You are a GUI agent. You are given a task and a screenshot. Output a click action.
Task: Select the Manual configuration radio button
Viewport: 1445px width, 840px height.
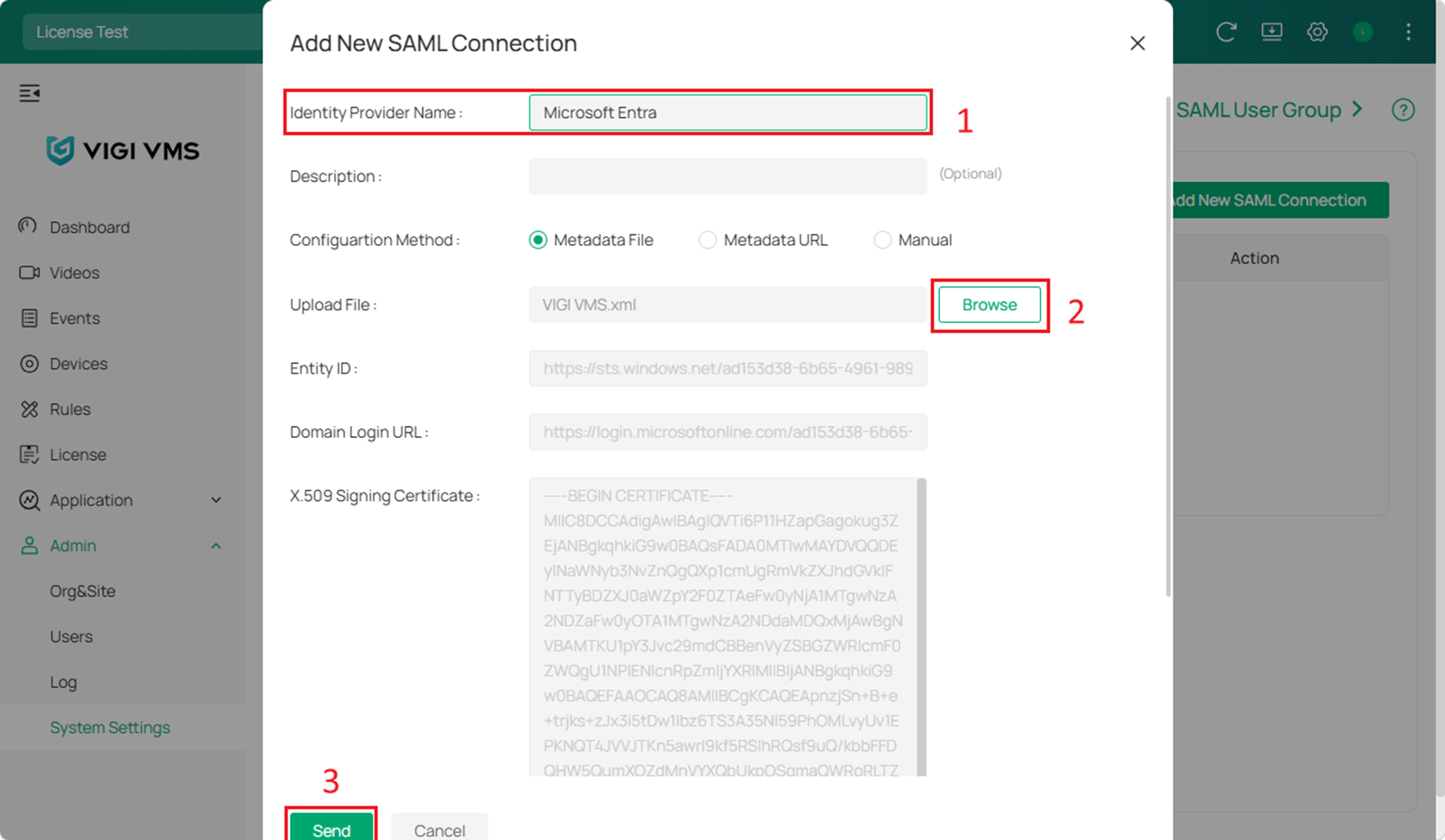882,240
